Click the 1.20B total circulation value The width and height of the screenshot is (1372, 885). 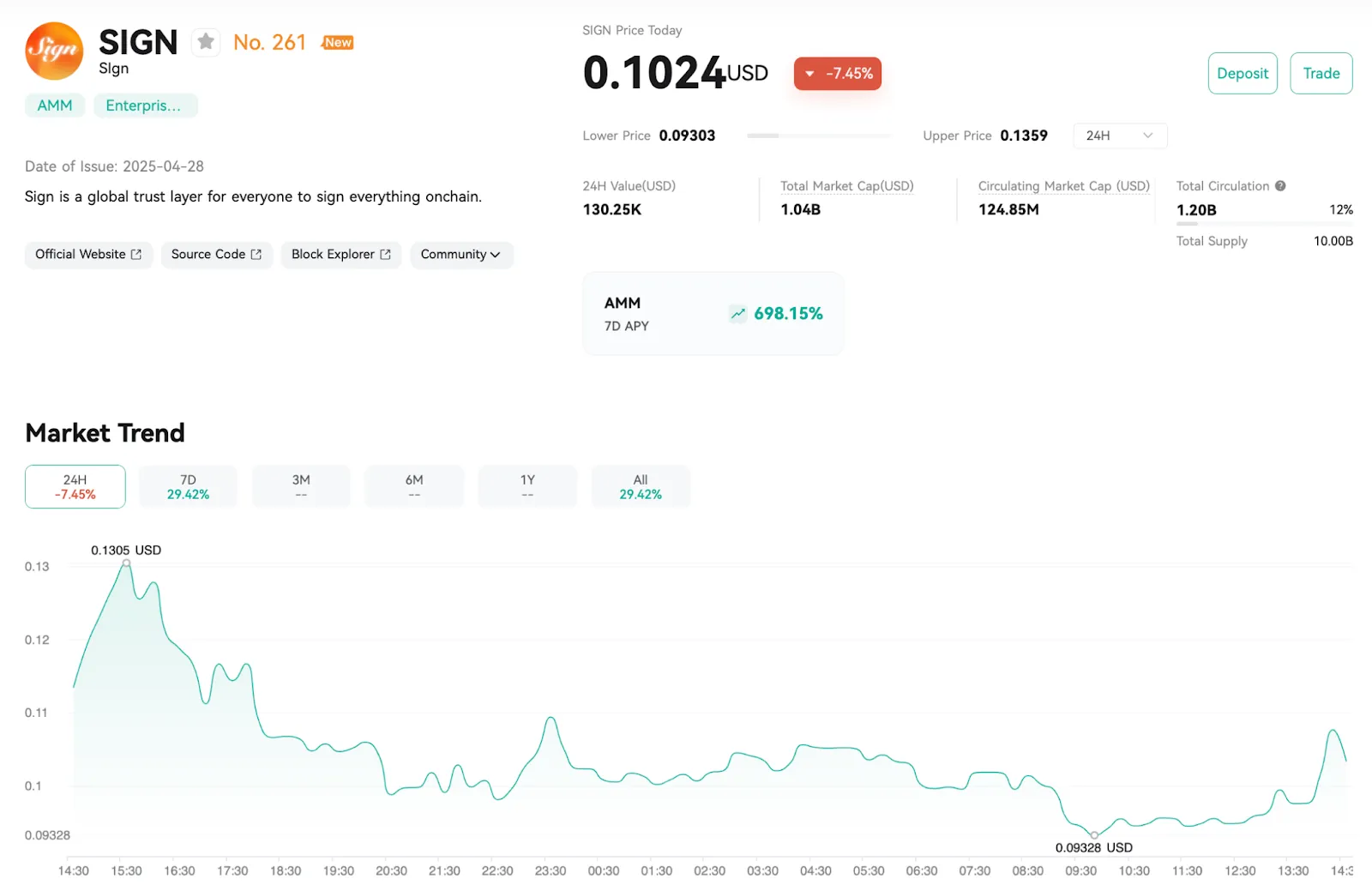click(1196, 210)
